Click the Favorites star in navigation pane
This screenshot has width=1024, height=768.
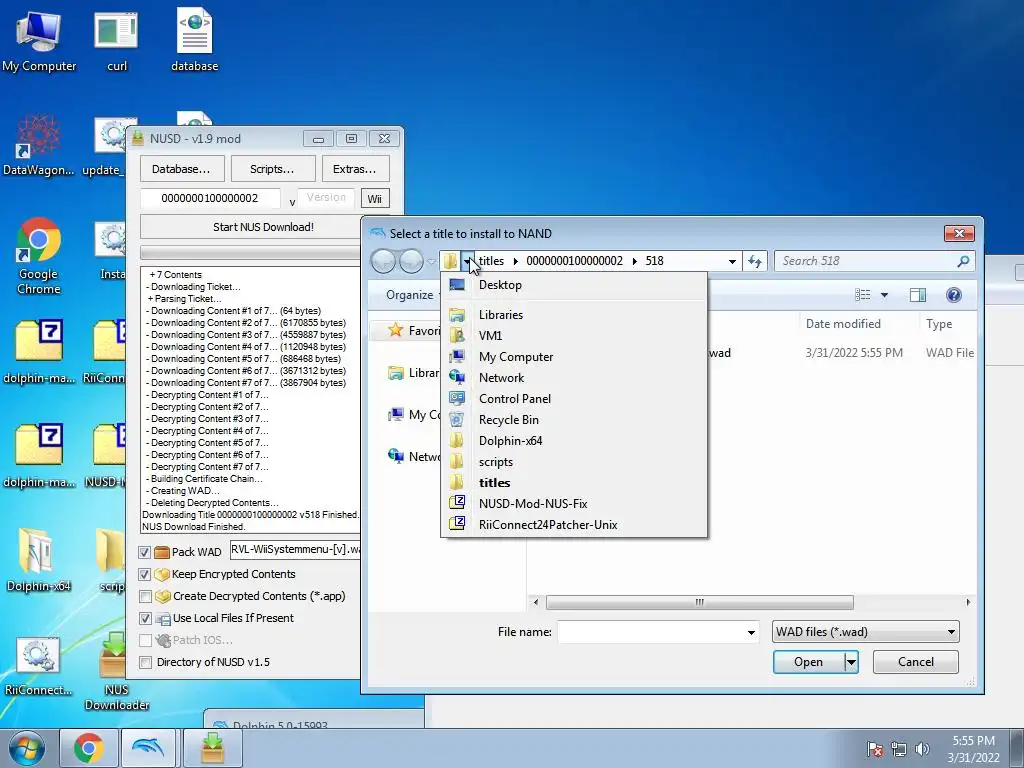(x=395, y=330)
